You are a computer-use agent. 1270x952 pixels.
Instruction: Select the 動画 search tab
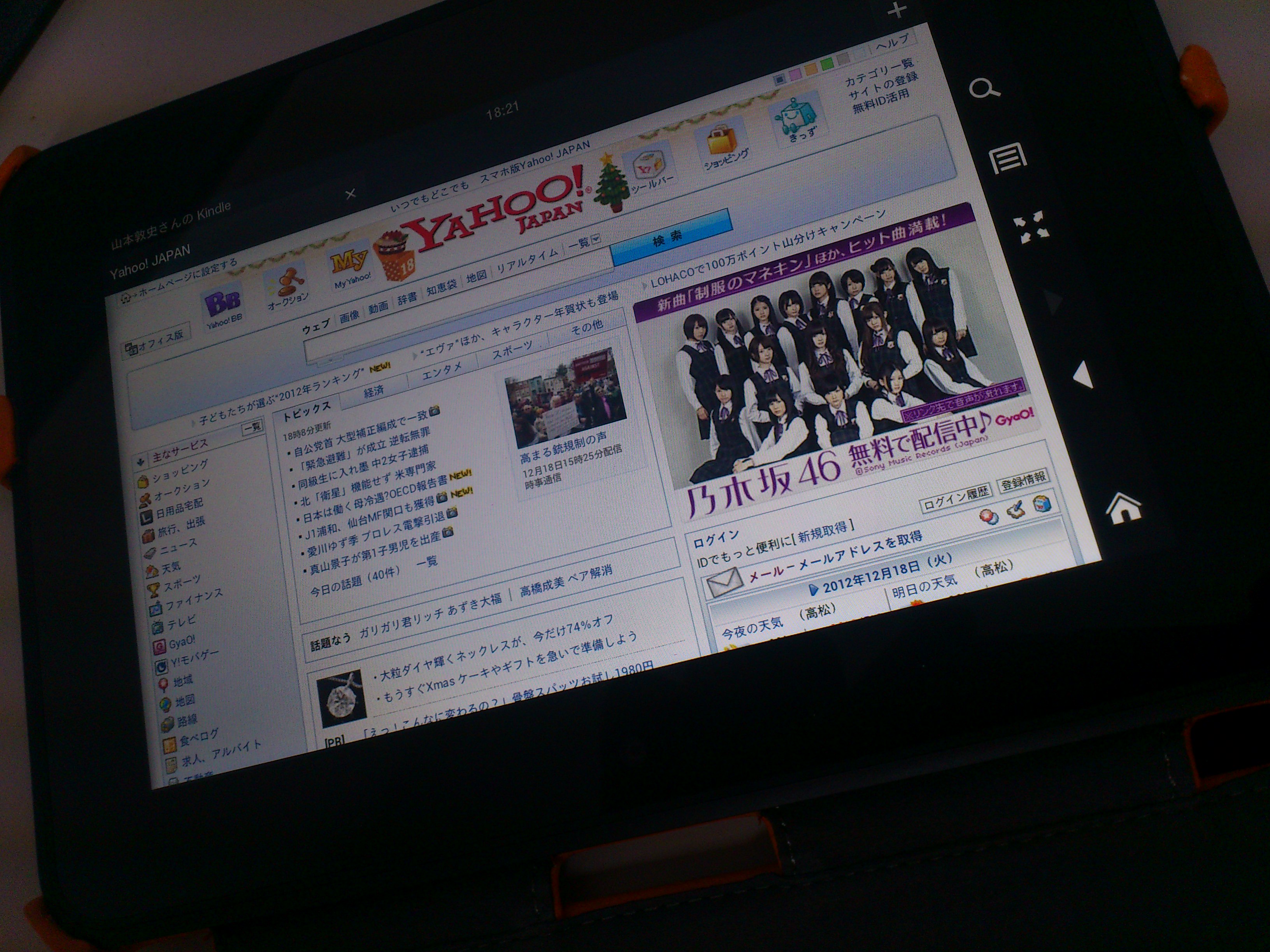point(378,308)
